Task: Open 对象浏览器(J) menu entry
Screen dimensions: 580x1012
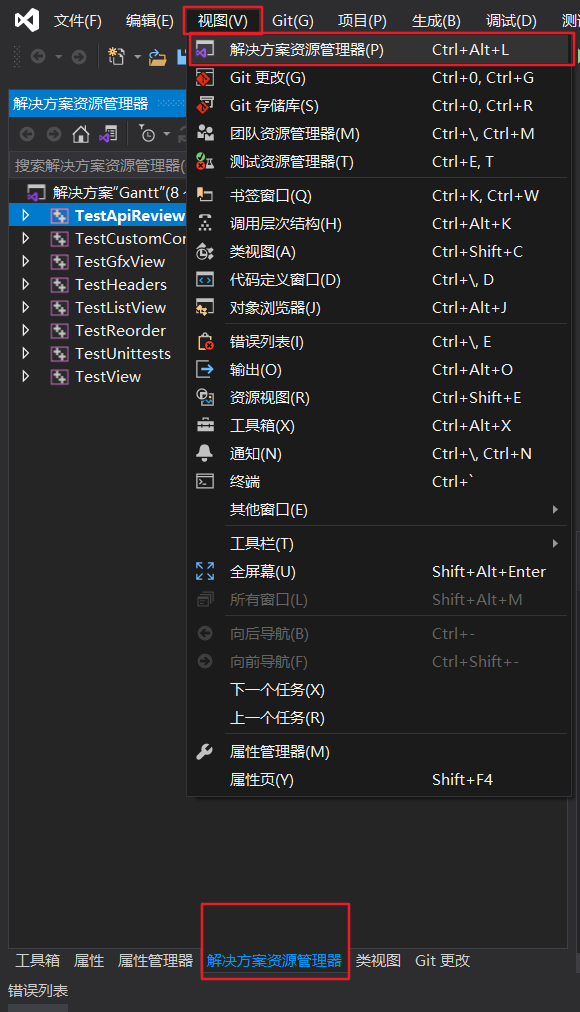Action: tap(379, 308)
